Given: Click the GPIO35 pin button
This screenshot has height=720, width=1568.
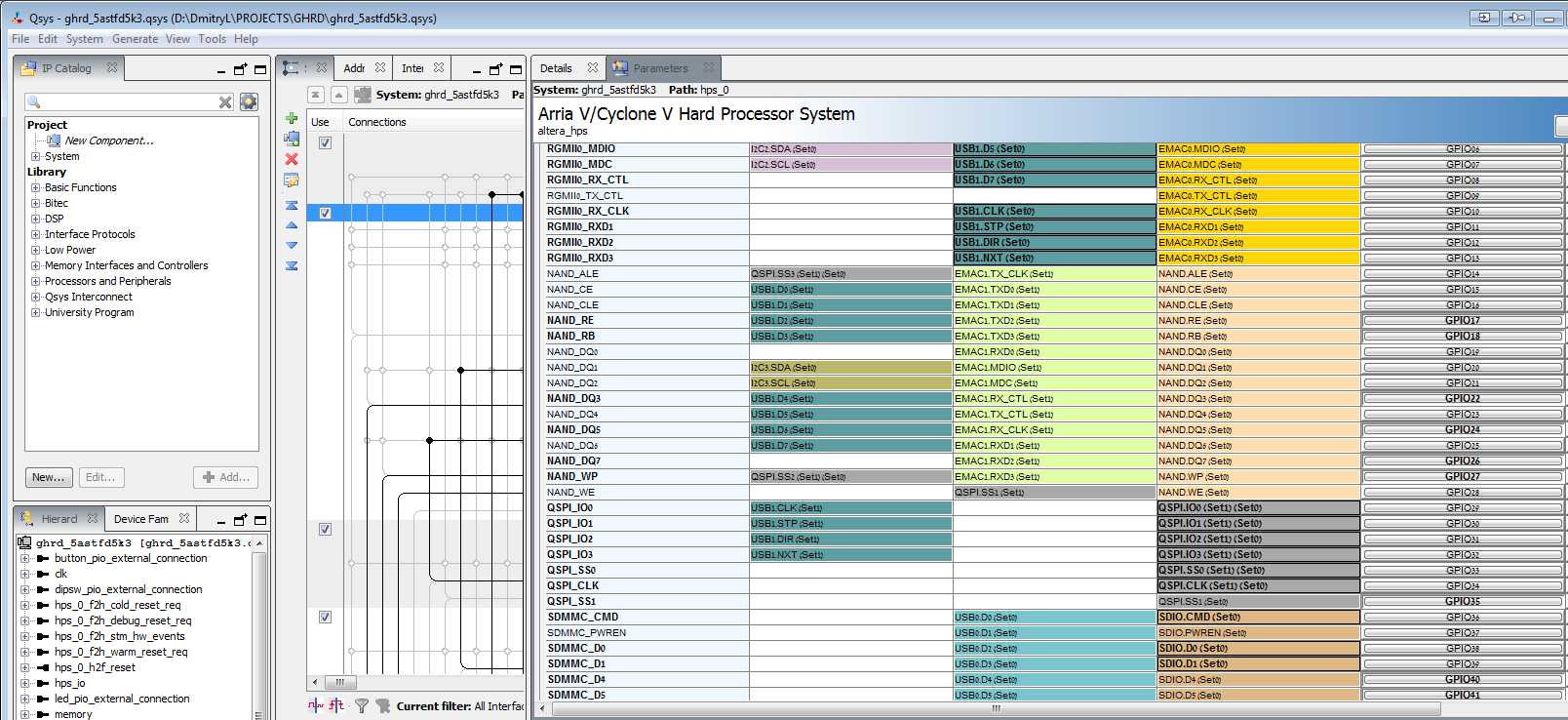Looking at the screenshot, I should (x=1463, y=601).
